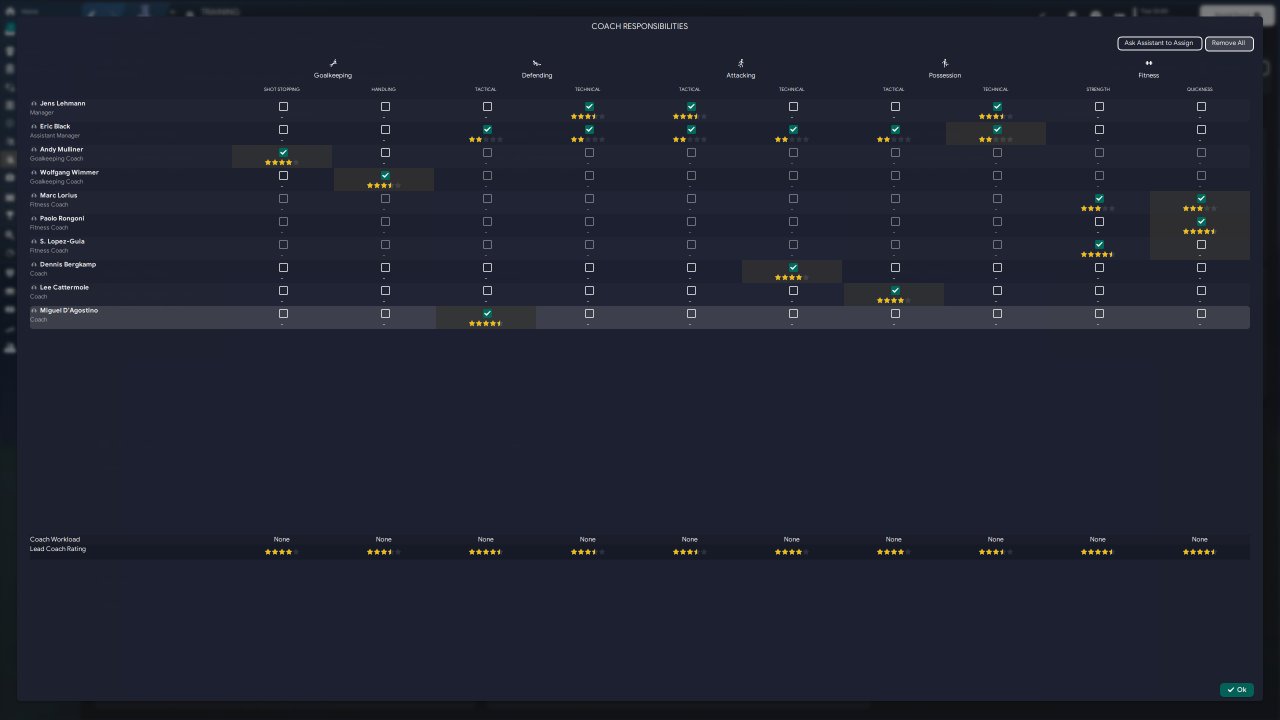Click Andy Mullner's shot stopping star rating
Viewport: 1280px width, 720px height.
(x=282, y=162)
